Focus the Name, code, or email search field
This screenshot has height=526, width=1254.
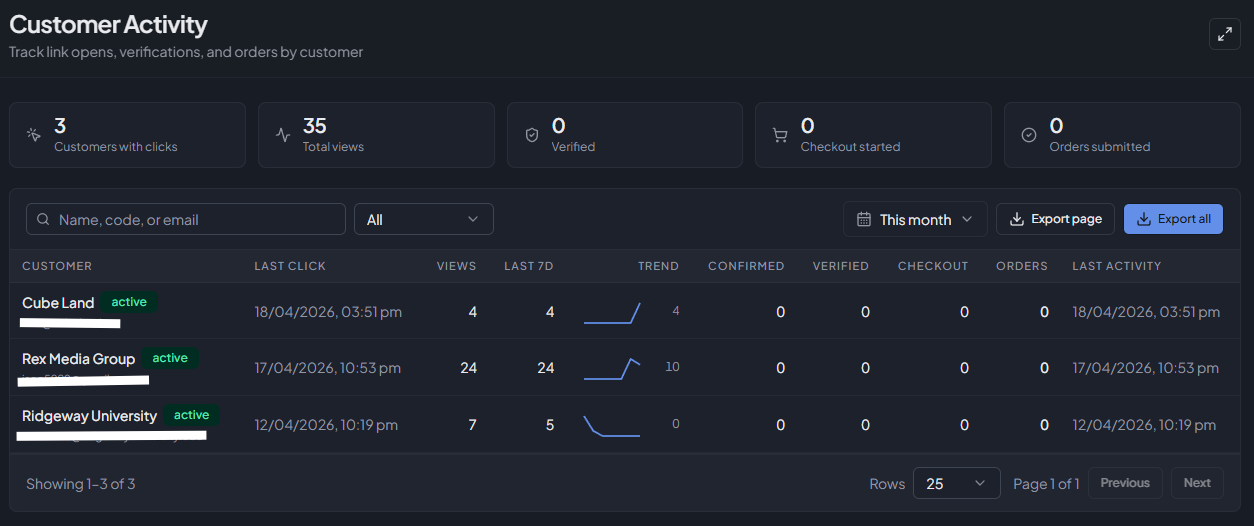(x=186, y=219)
